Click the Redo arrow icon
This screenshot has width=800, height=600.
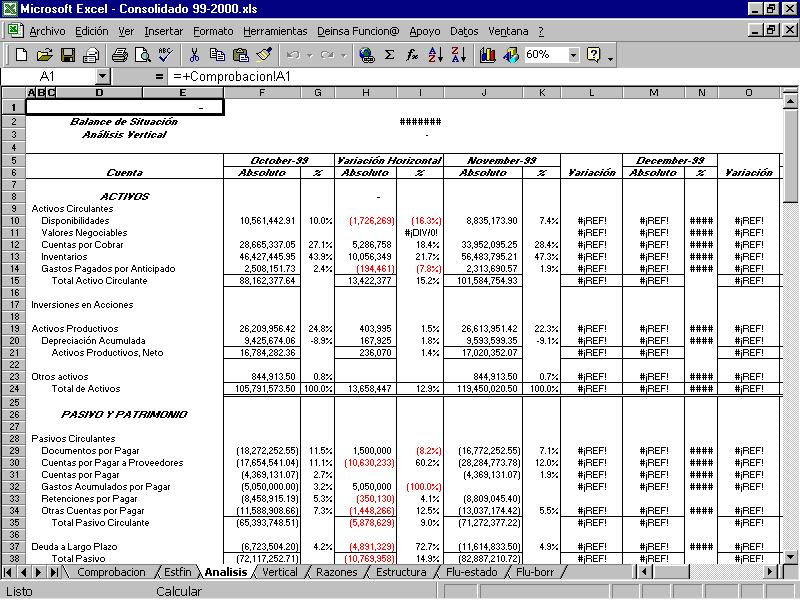tap(327, 55)
